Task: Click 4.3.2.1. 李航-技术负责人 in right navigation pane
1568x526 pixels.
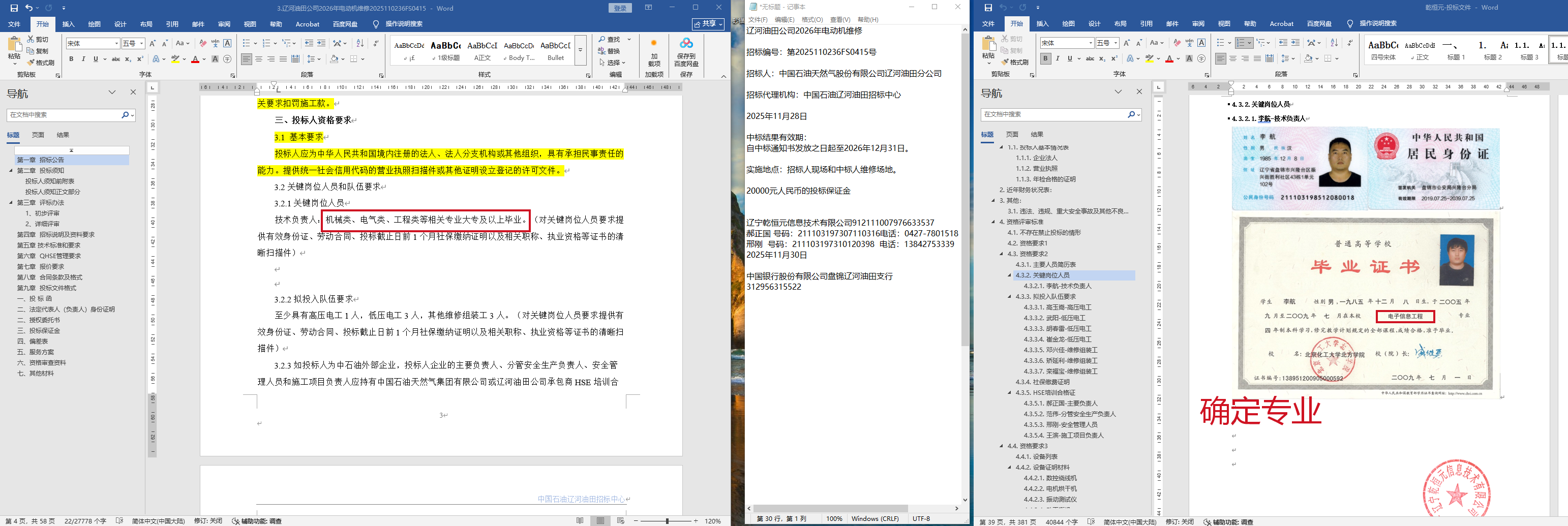Action: (x=1058, y=286)
